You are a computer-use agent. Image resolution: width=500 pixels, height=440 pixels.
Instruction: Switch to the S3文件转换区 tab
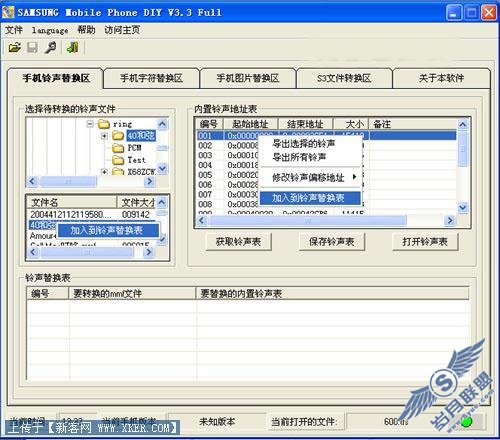(344, 78)
